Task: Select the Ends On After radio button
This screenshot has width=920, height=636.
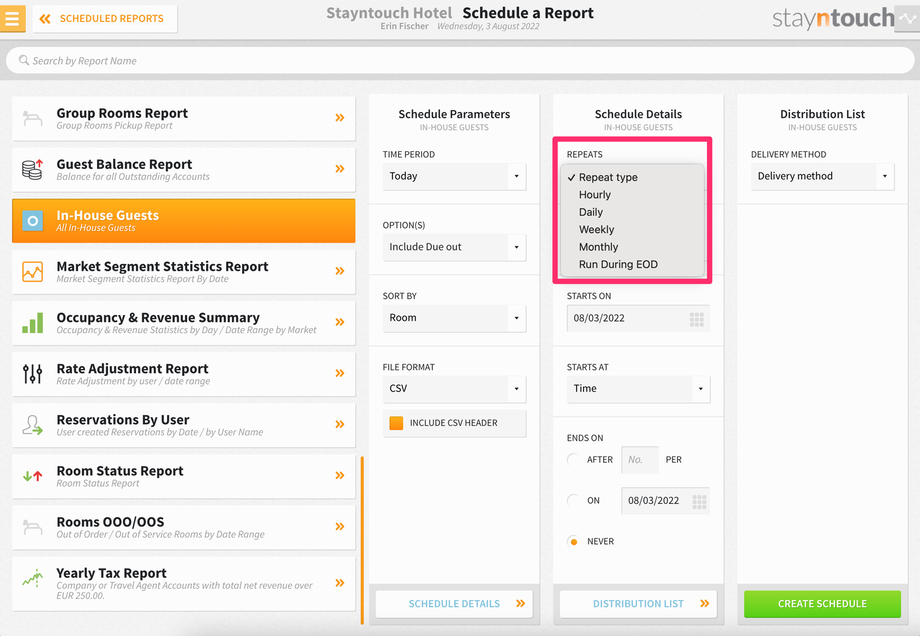Action: tap(574, 459)
